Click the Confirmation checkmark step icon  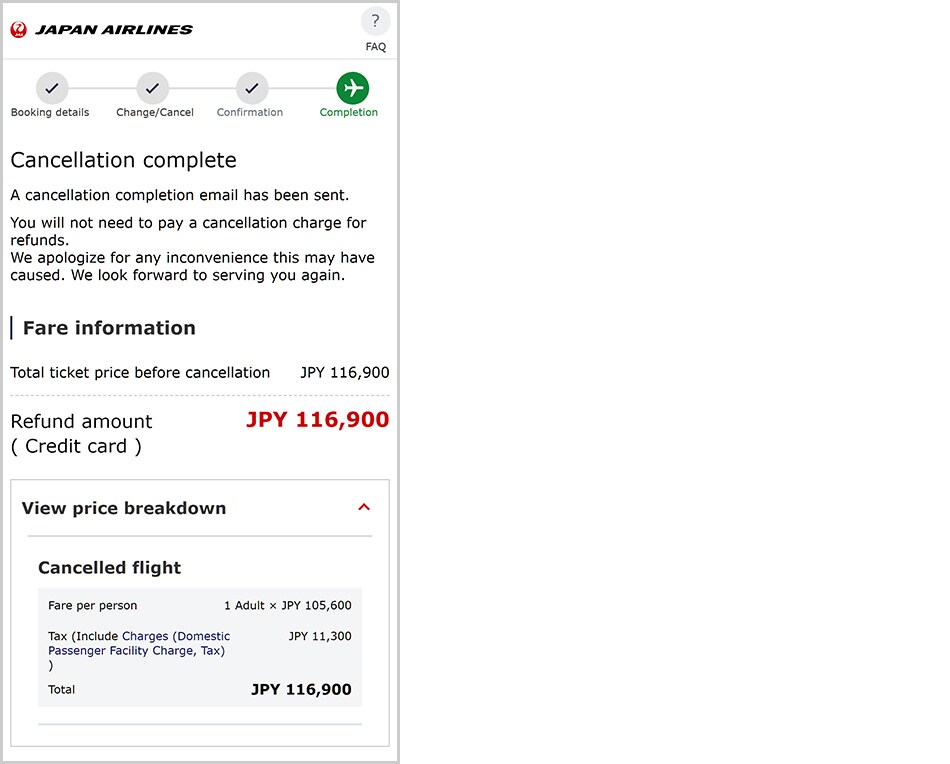pyautogui.click(x=252, y=88)
